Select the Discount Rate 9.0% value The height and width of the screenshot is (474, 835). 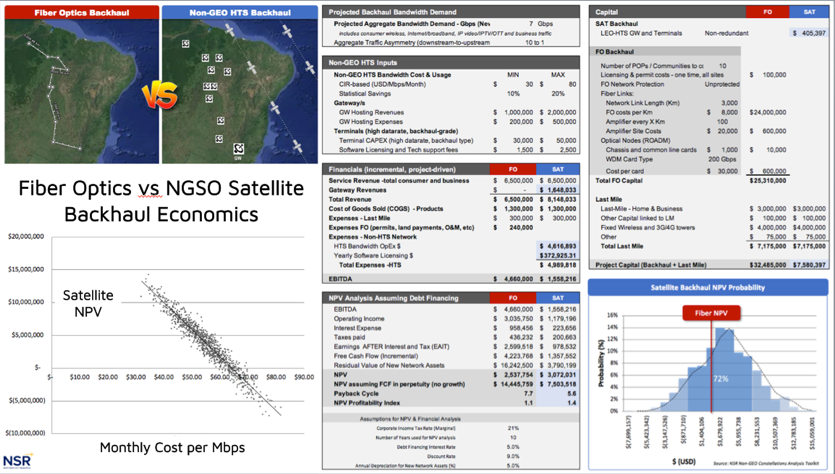(x=513, y=456)
